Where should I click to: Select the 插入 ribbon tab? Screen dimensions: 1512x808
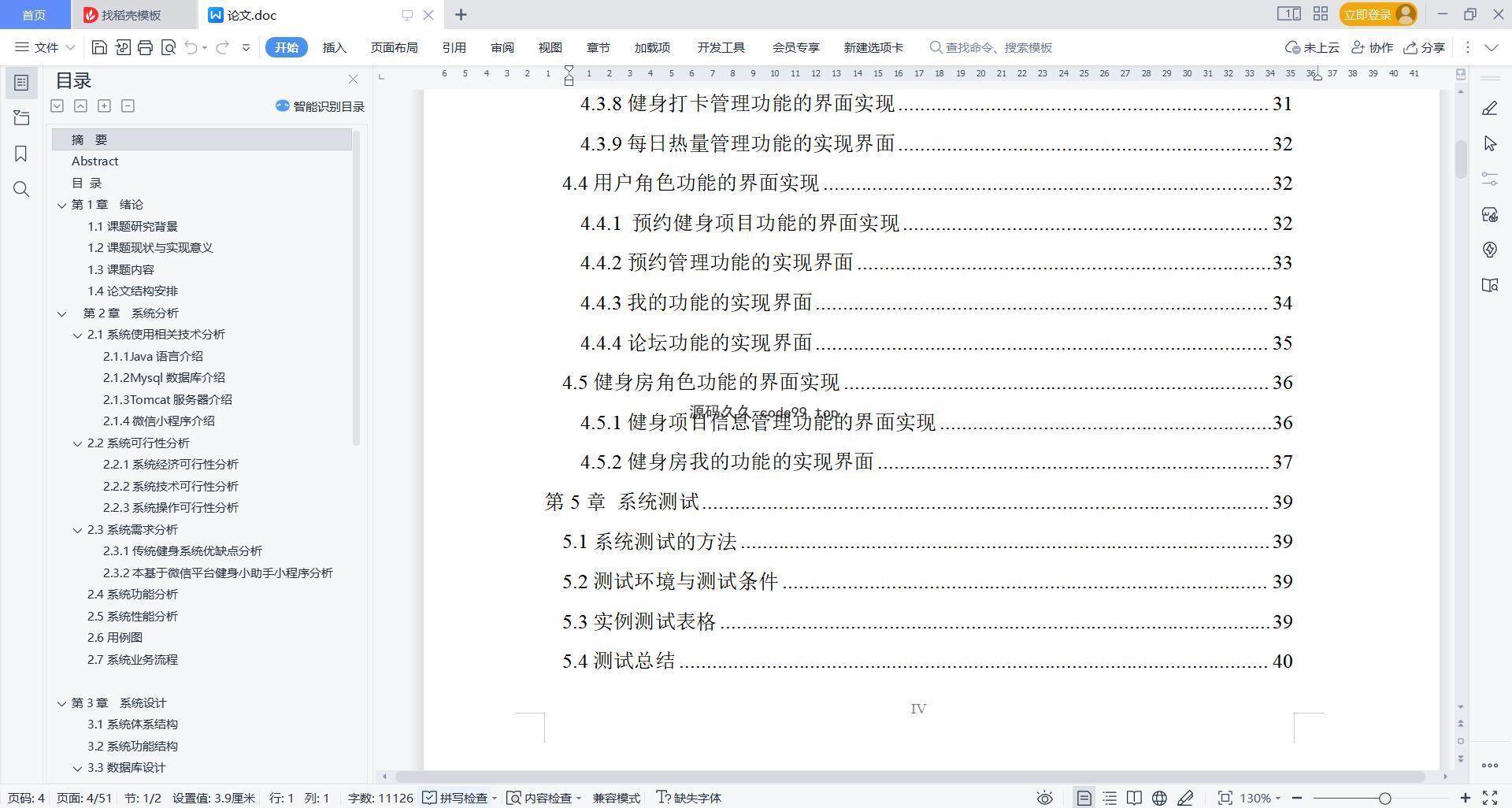point(335,47)
